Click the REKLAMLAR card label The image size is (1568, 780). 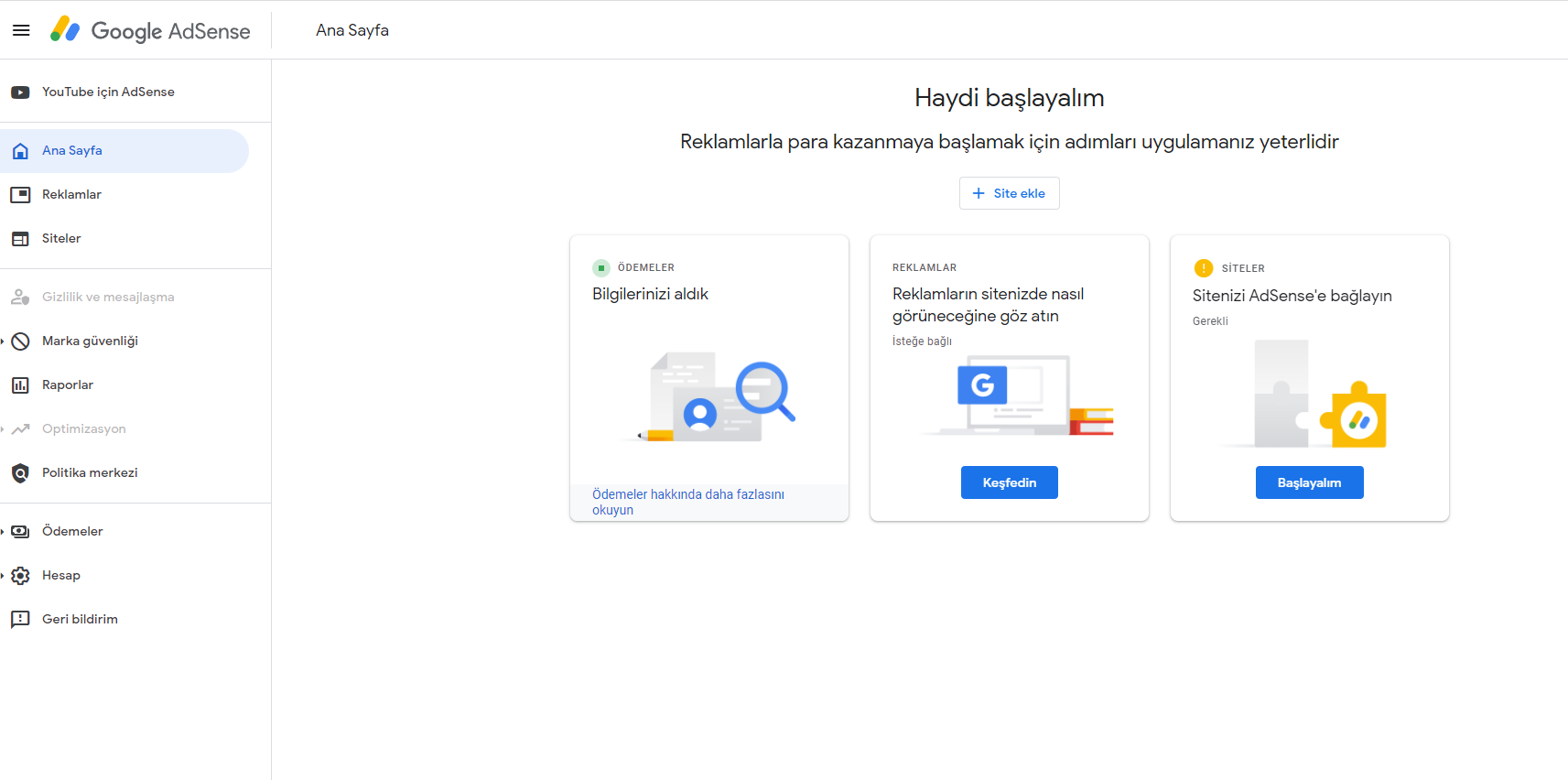click(x=925, y=268)
